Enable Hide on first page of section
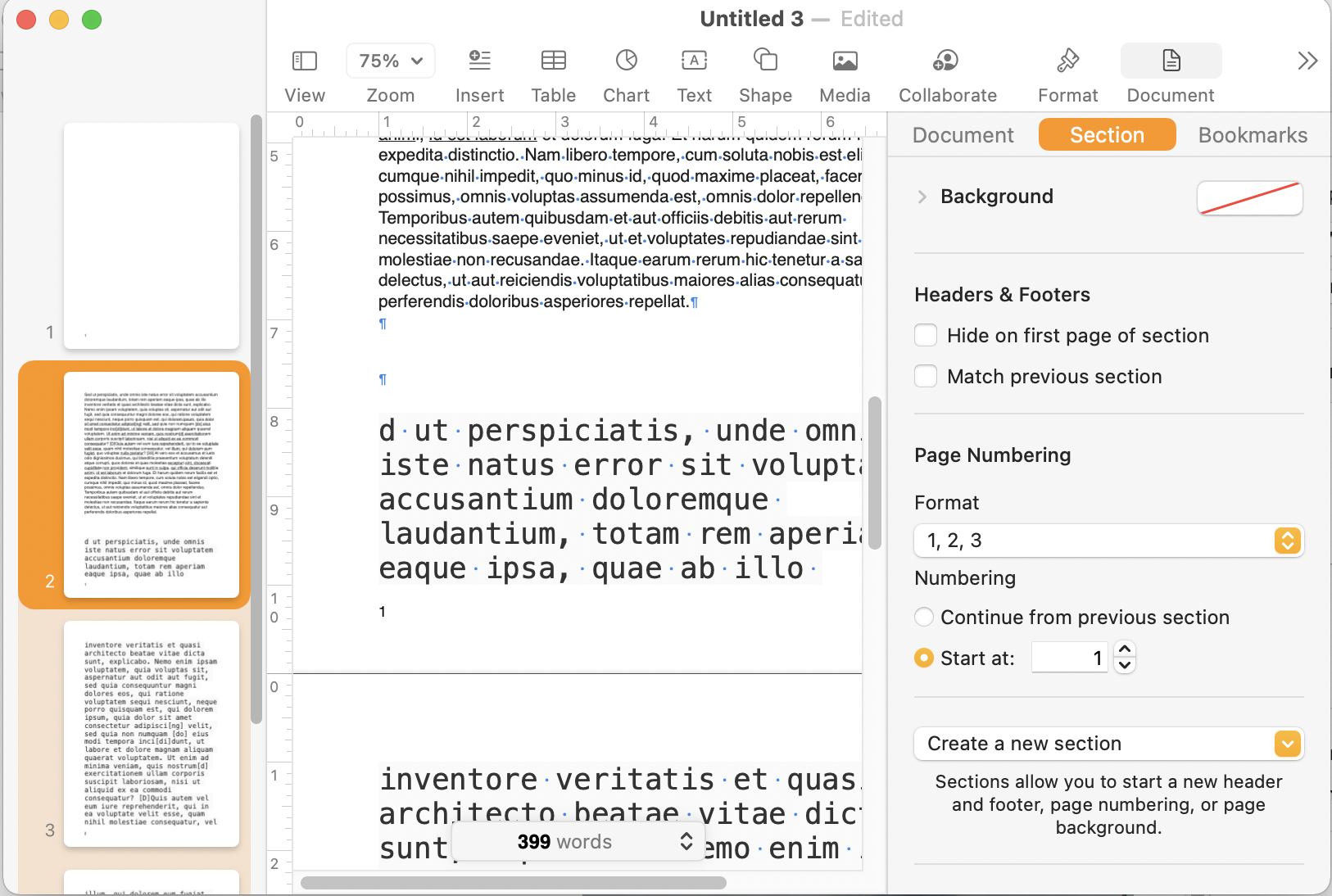The image size is (1332, 896). [x=926, y=336]
